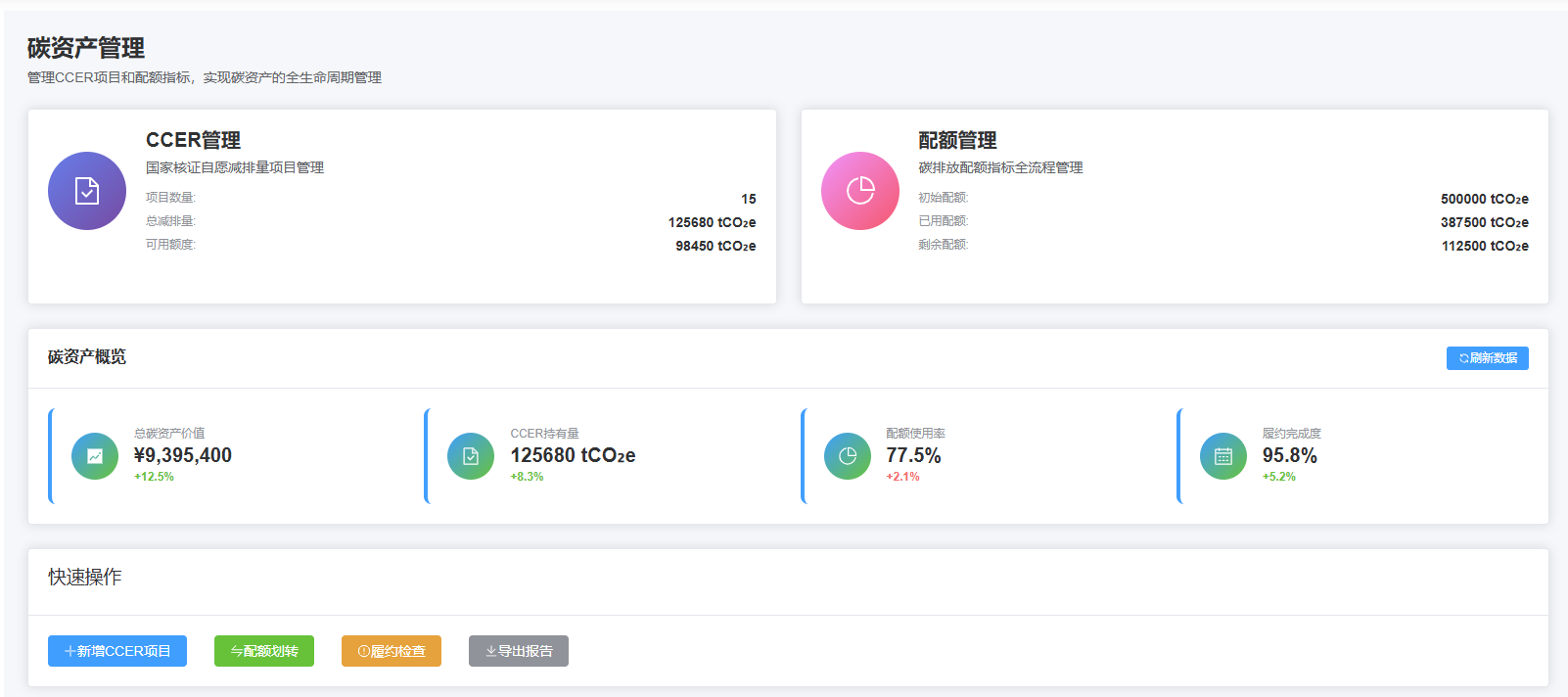Open the CCER管理 card title

point(193,140)
